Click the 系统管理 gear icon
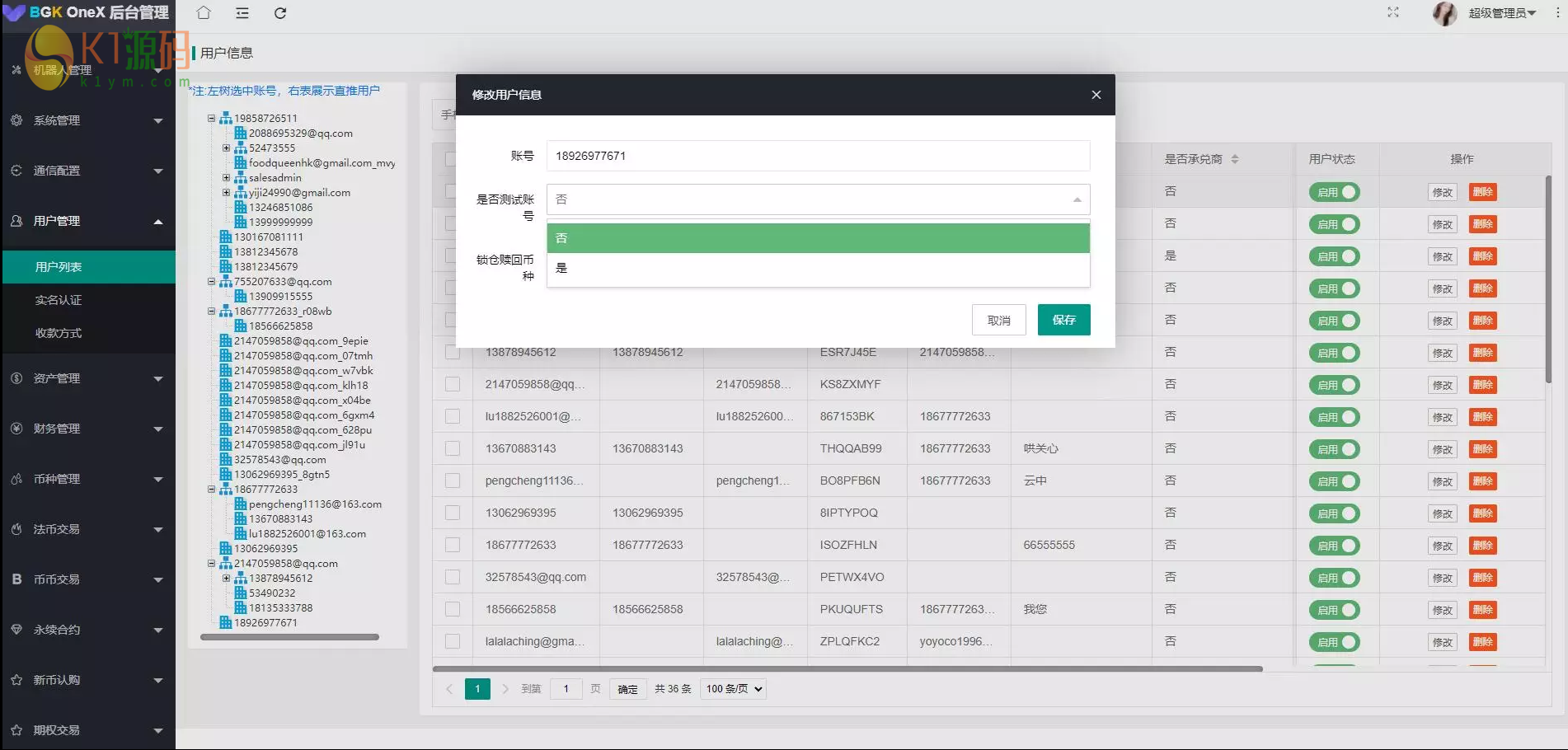The height and width of the screenshot is (750, 1568). (16, 120)
